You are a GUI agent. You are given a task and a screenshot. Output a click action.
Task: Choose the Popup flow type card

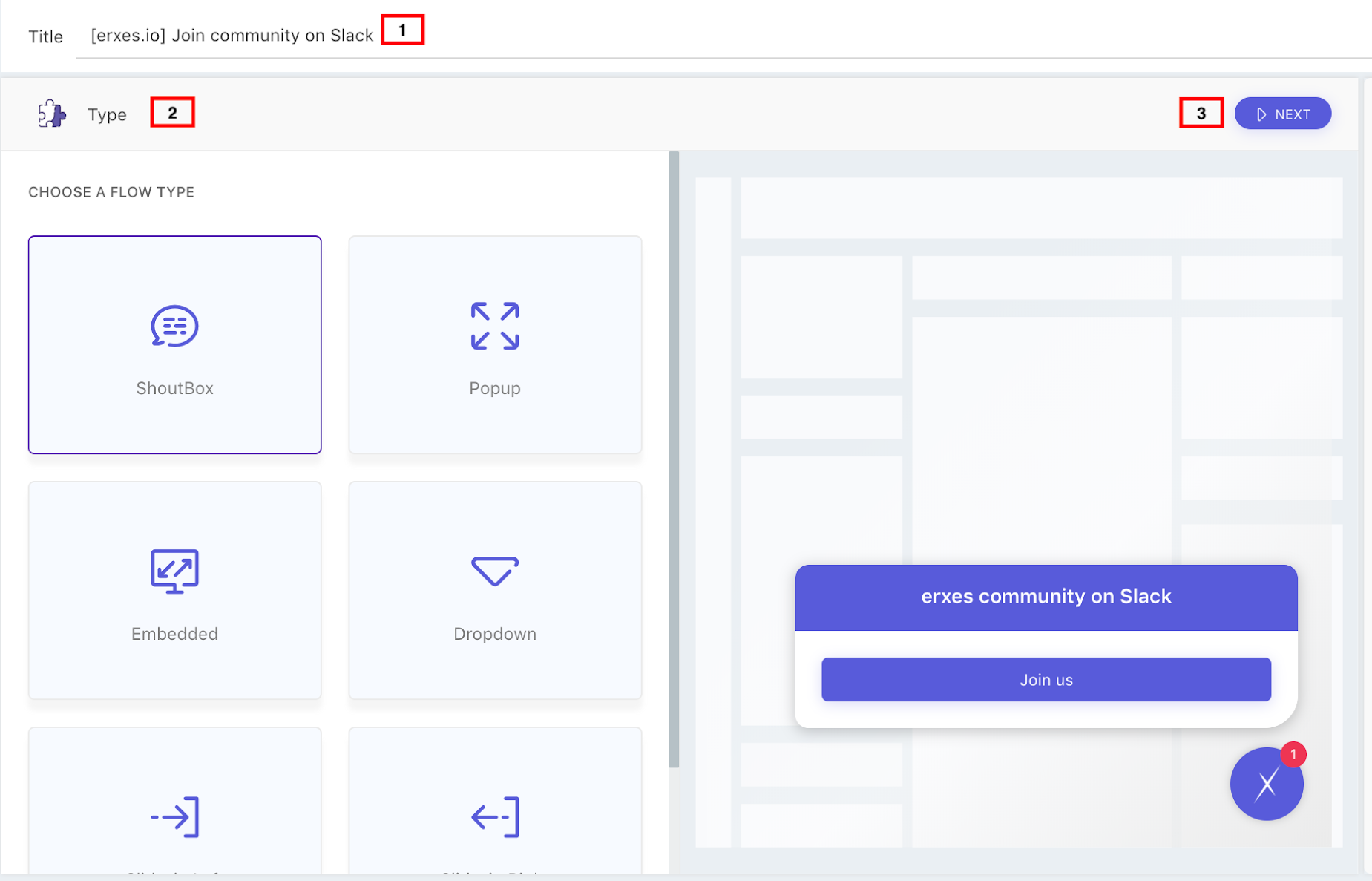495,344
